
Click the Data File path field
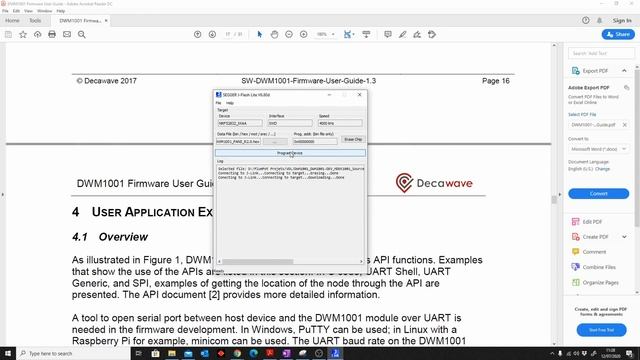click(238, 142)
